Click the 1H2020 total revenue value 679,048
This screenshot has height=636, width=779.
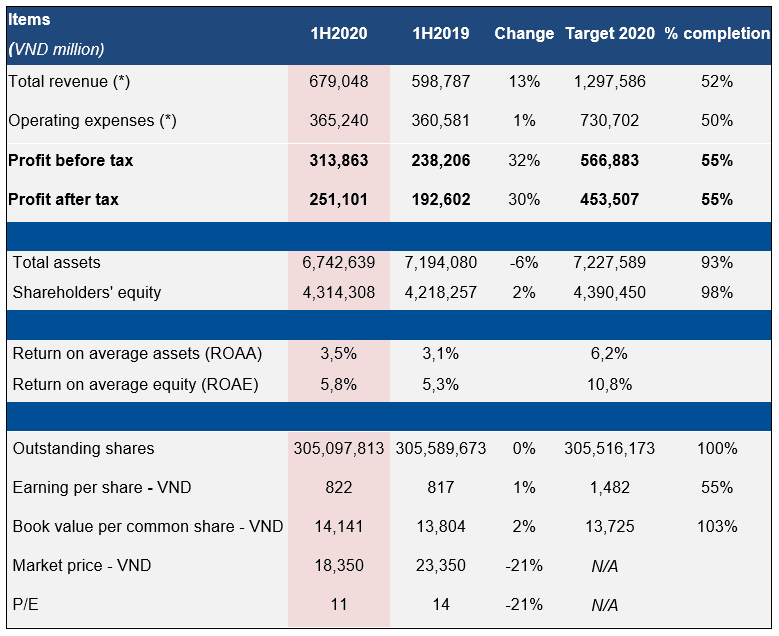coord(338,82)
